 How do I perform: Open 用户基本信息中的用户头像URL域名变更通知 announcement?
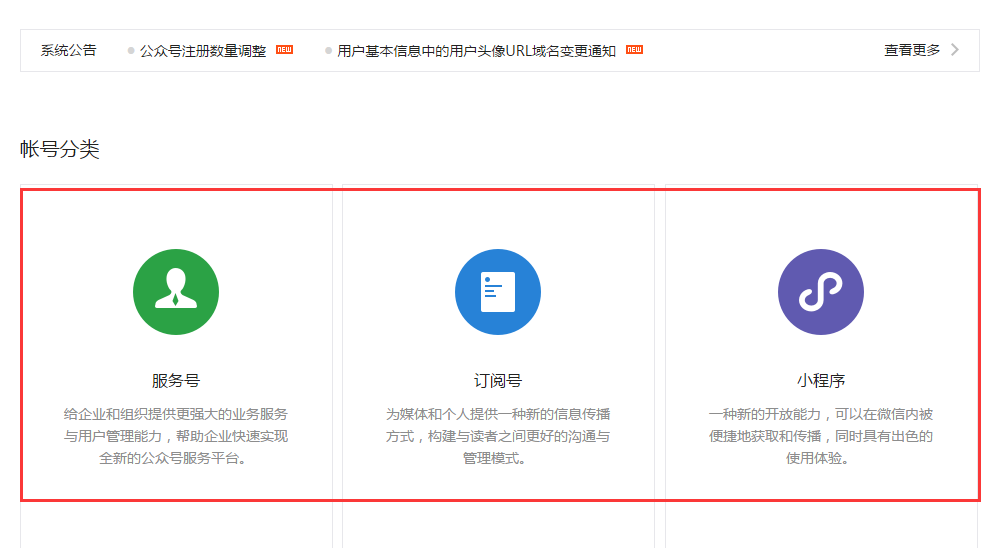point(476,50)
